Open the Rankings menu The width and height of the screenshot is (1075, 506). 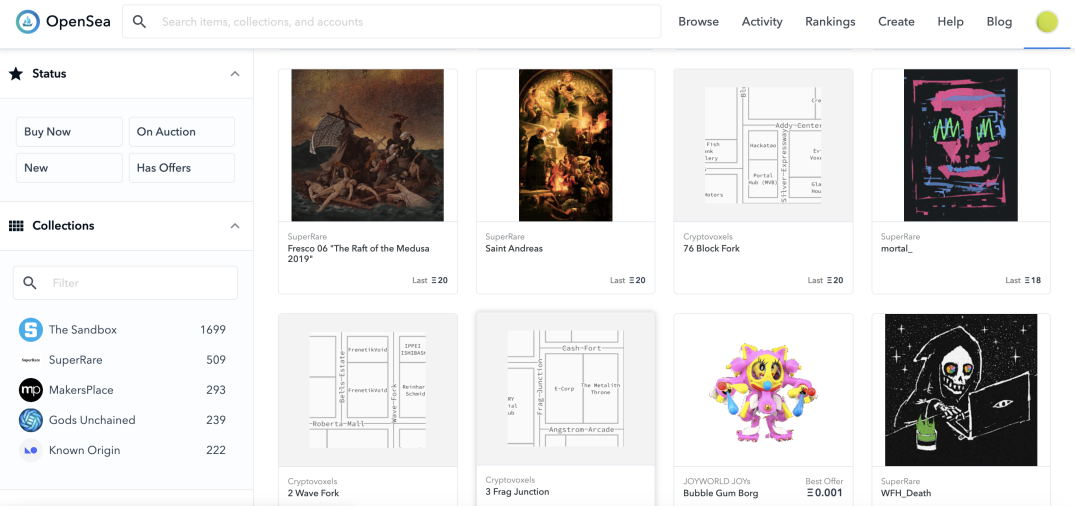(830, 22)
